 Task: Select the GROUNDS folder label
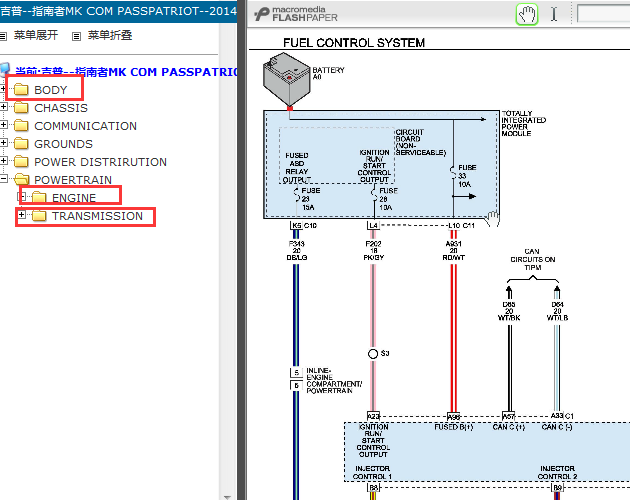(63, 144)
